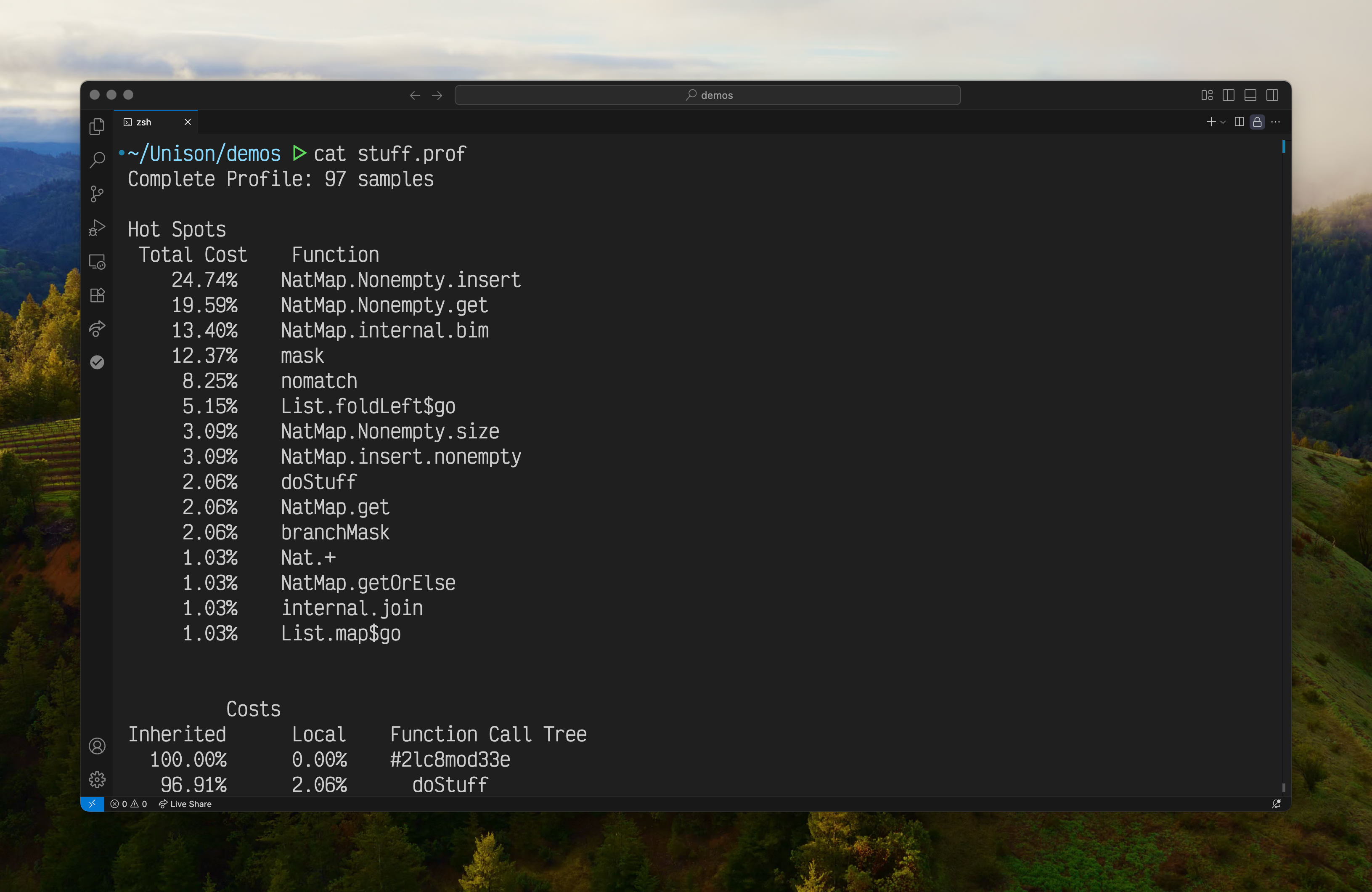This screenshot has width=1372, height=892.
Task: Open the Live Share activity bar view
Action: (97, 329)
